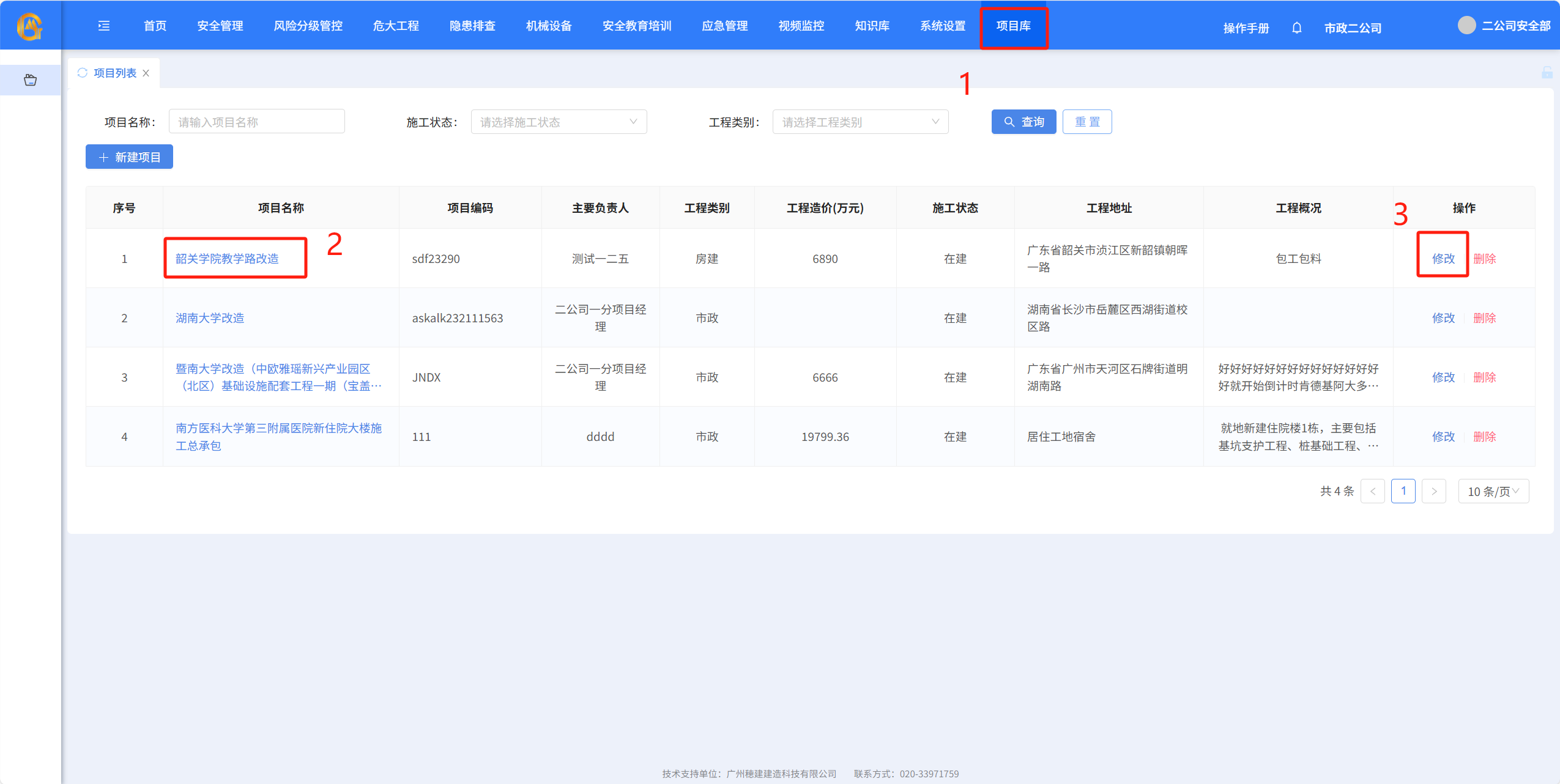This screenshot has height=784, width=1560.
Task: Expand the 工程类别 dropdown
Action: (860, 122)
